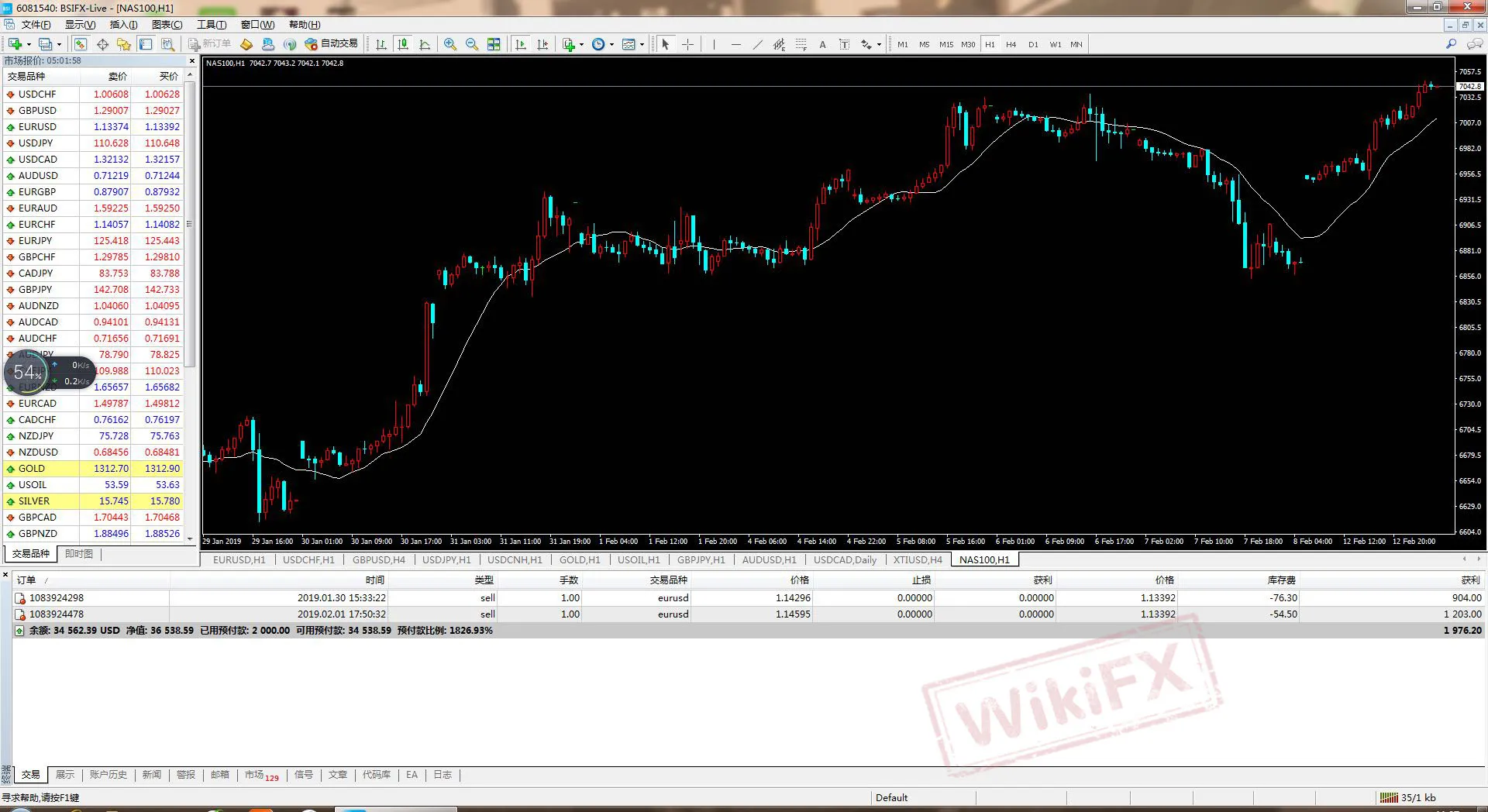Select the trendline drawing tool
The width and height of the screenshot is (1488, 812).
point(757,44)
